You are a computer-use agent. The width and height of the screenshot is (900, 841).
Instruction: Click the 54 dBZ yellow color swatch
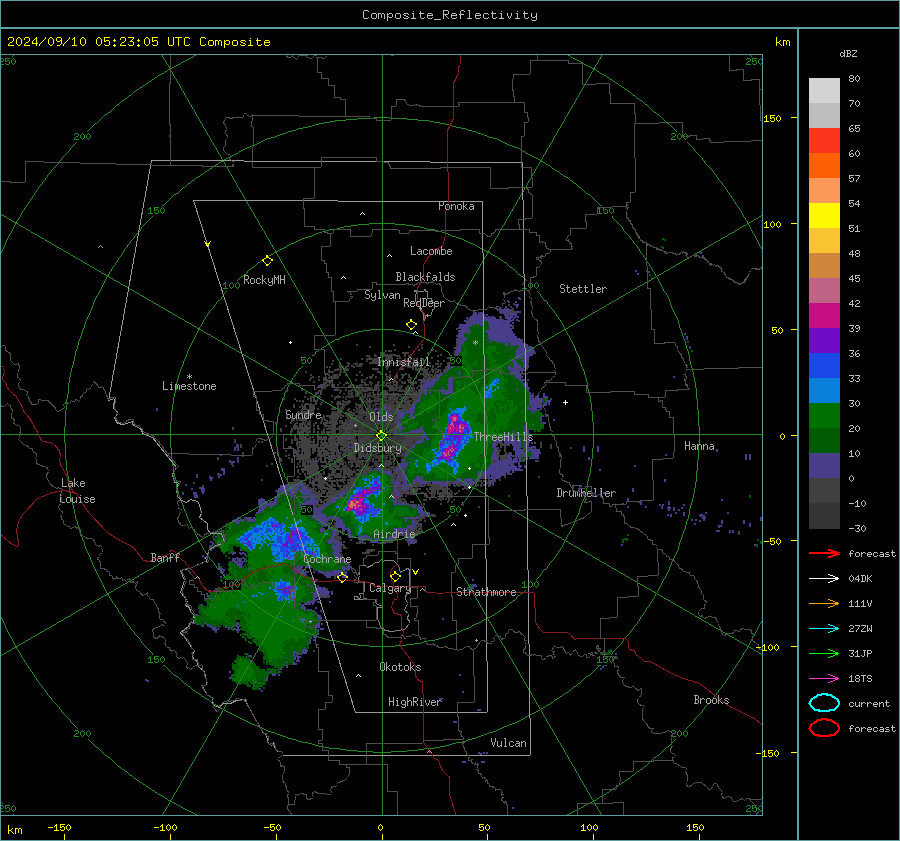click(x=824, y=215)
